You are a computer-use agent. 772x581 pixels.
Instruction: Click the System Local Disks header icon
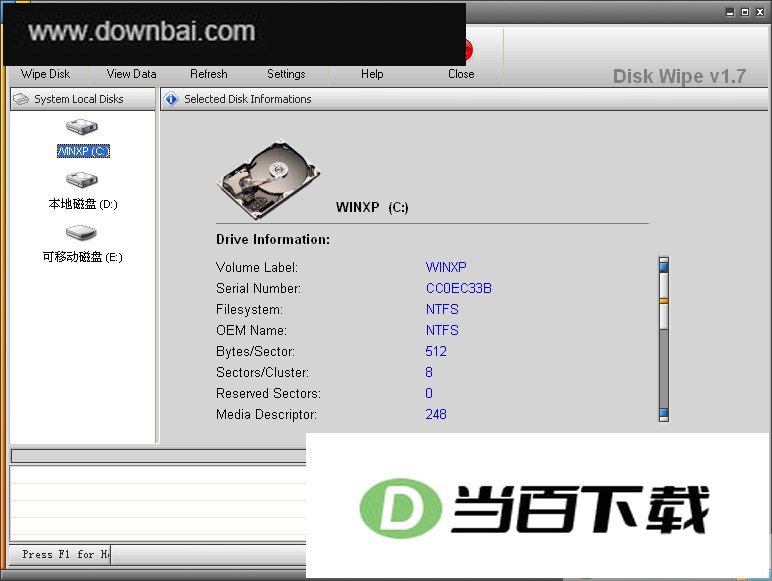pyautogui.click(x=21, y=99)
